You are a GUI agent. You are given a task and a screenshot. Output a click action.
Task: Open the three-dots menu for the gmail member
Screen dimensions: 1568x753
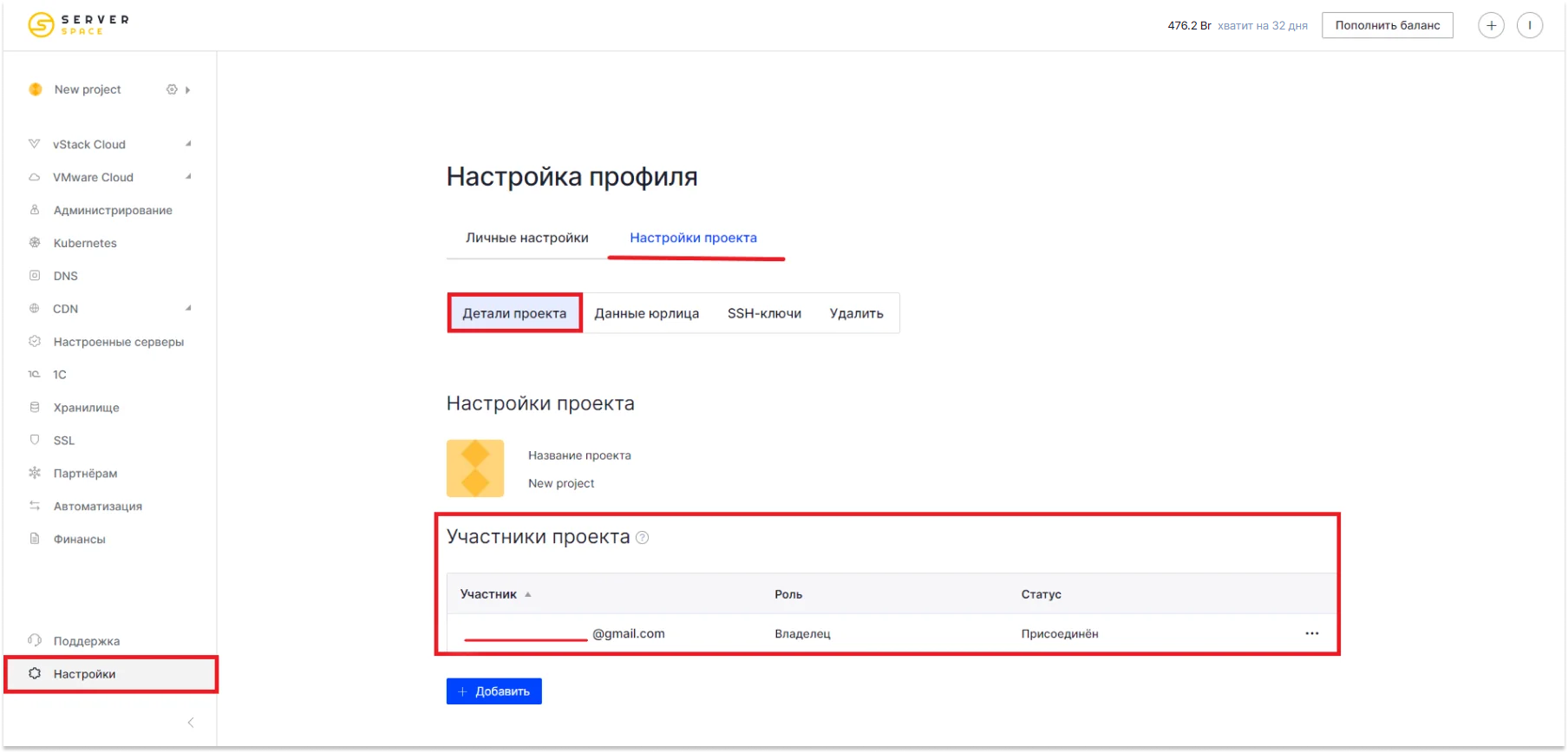pyautogui.click(x=1312, y=633)
